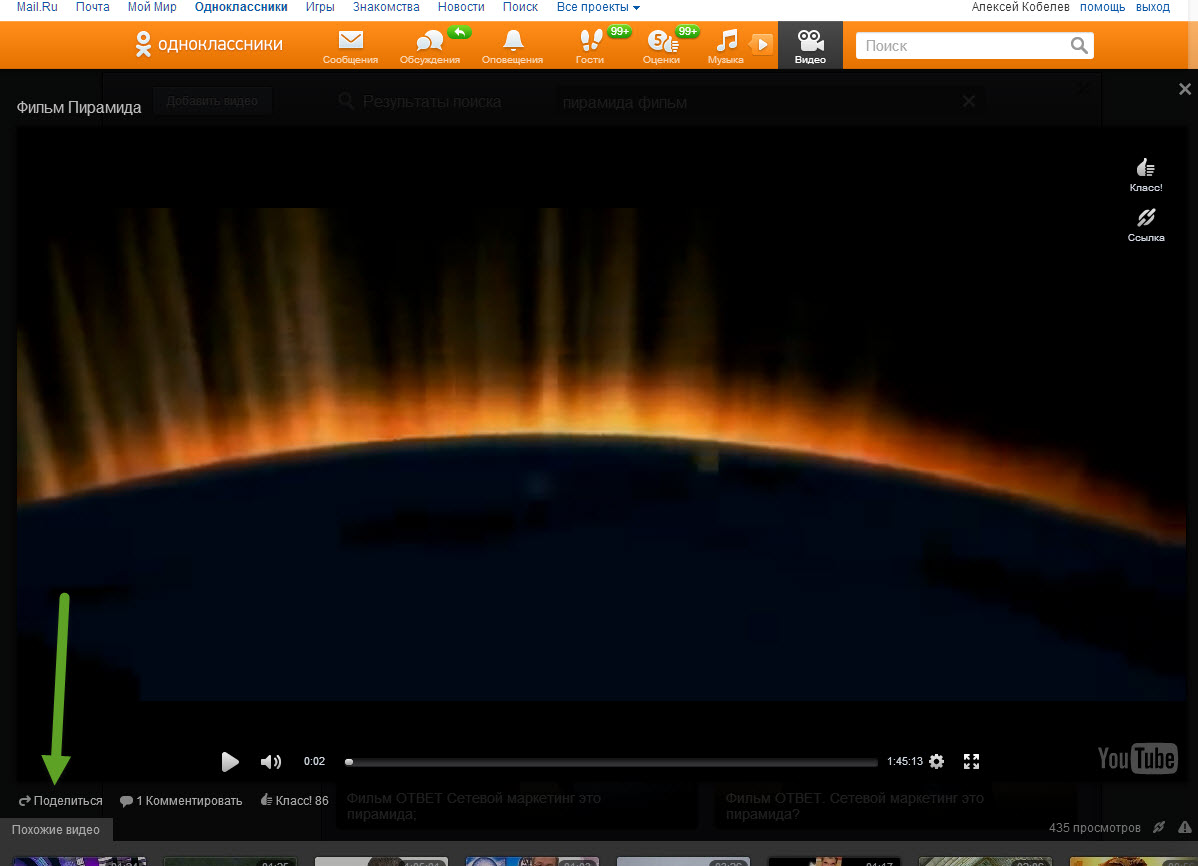Image resolution: width=1198 pixels, height=866 pixels.
Task: Click the link icon next to 435 просмотров
Action: pyautogui.click(x=1159, y=827)
